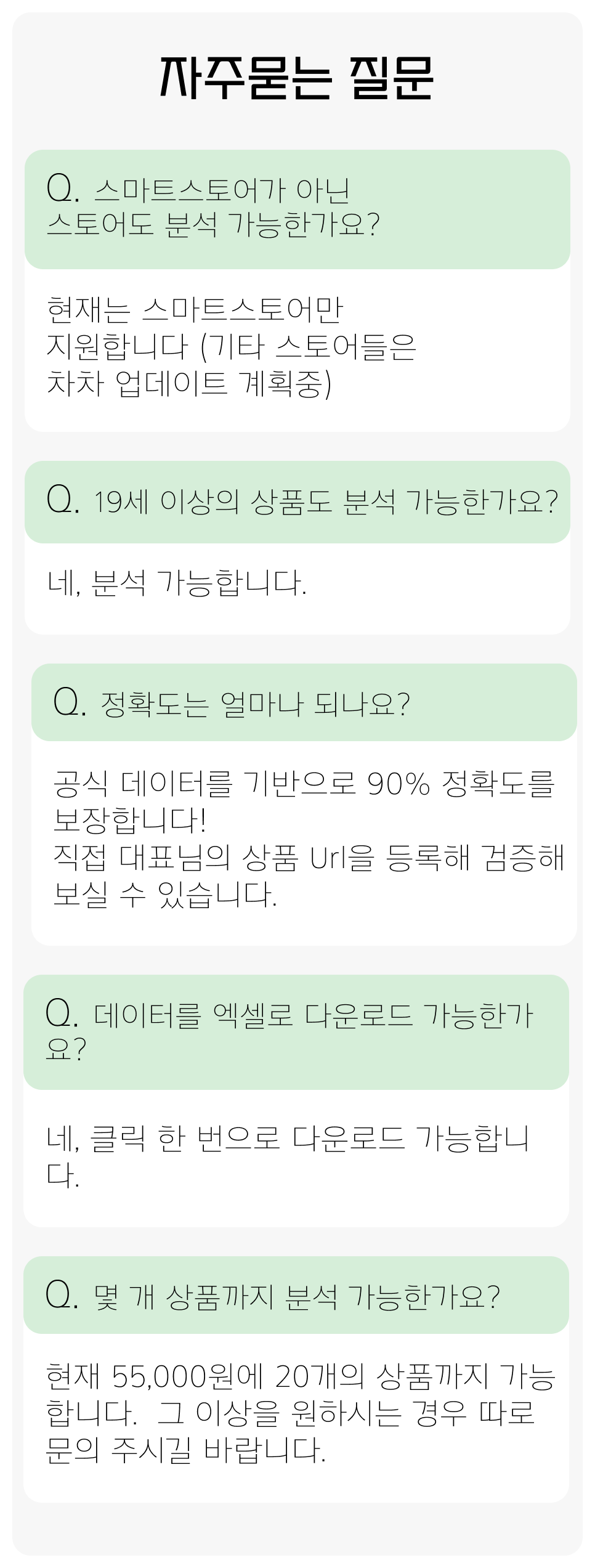Expand the '정확도는 얼마나 되나요?' question
The width and height of the screenshot is (595, 1568).
254,704
